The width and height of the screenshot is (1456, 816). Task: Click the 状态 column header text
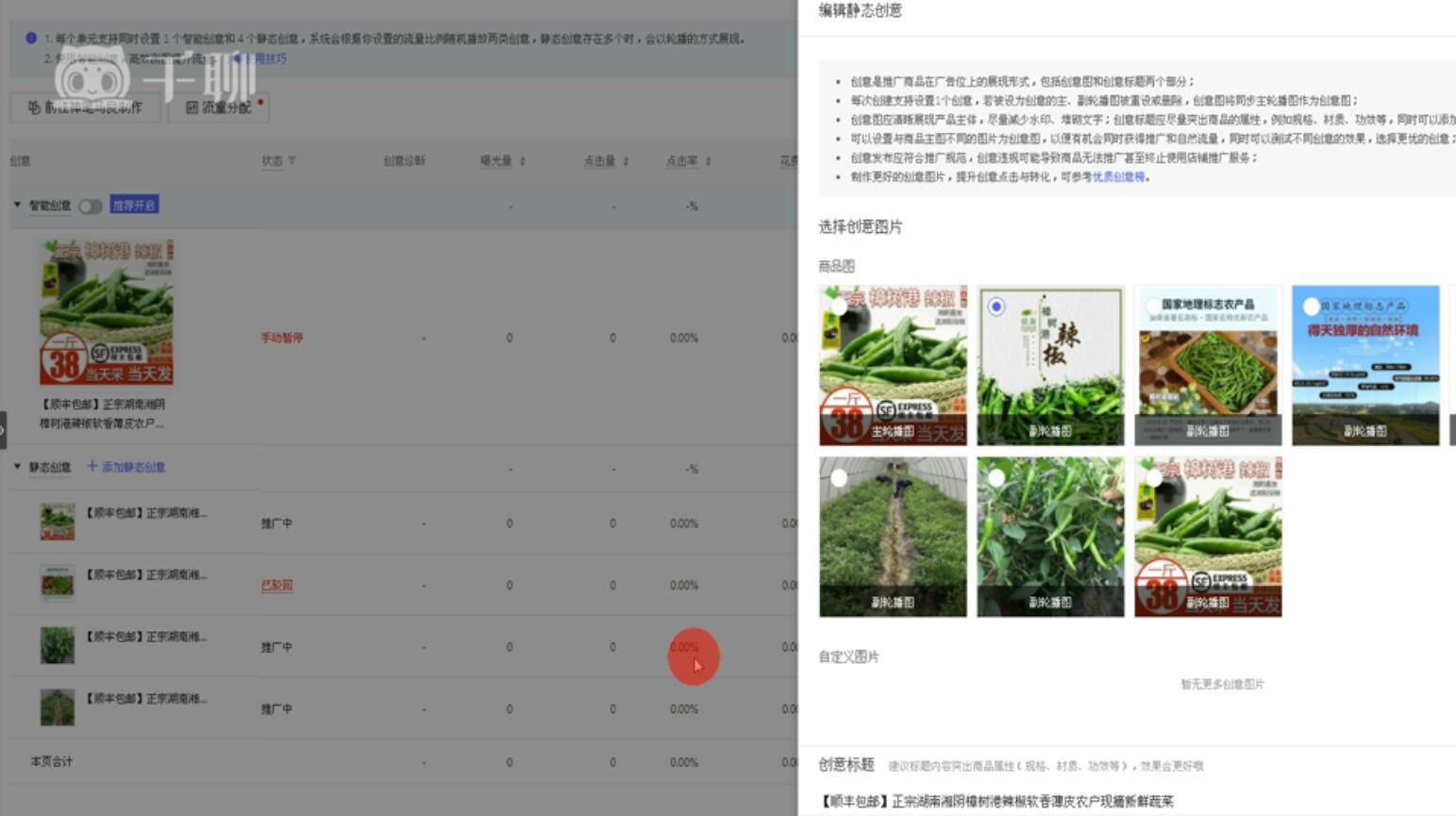(x=272, y=161)
